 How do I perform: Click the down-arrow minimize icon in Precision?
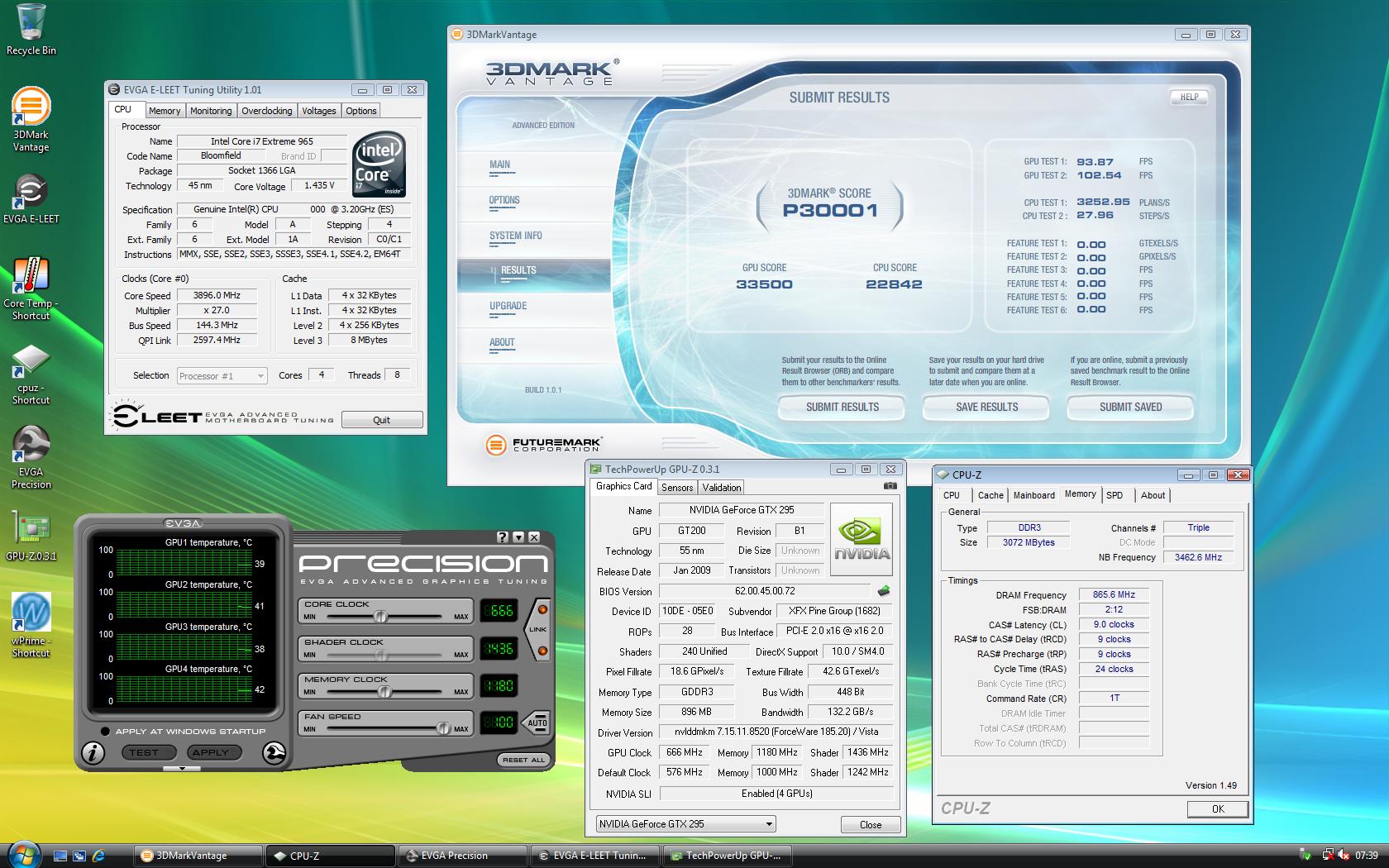tap(518, 537)
